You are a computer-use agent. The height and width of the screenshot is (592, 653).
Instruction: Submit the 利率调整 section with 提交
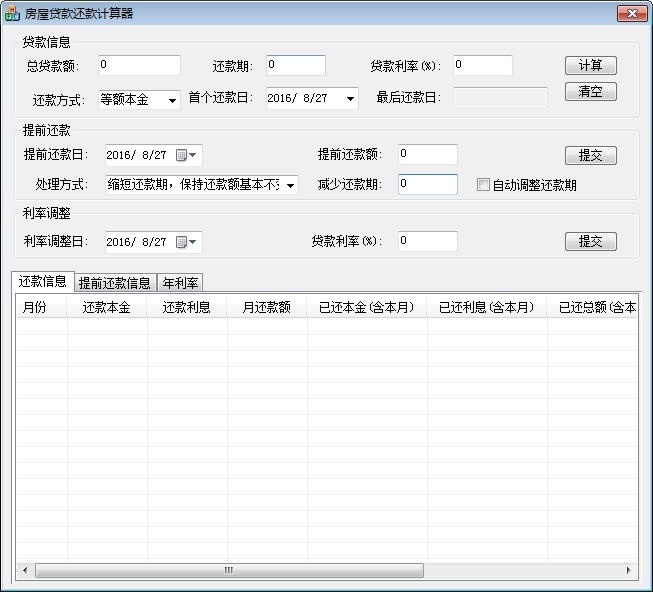pyautogui.click(x=591, y=241)
